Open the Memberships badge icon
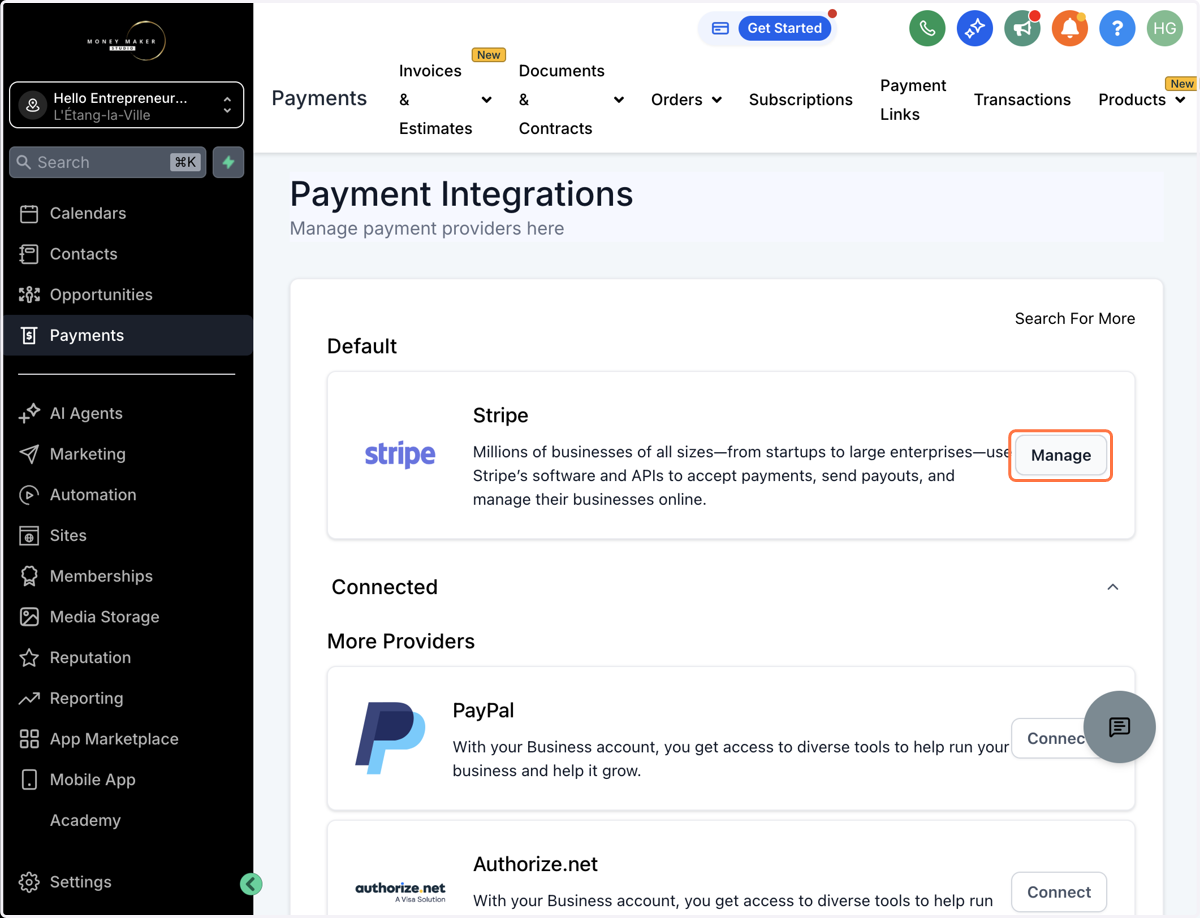This screenshot has height=918, width=1200. tap(29, 576)
